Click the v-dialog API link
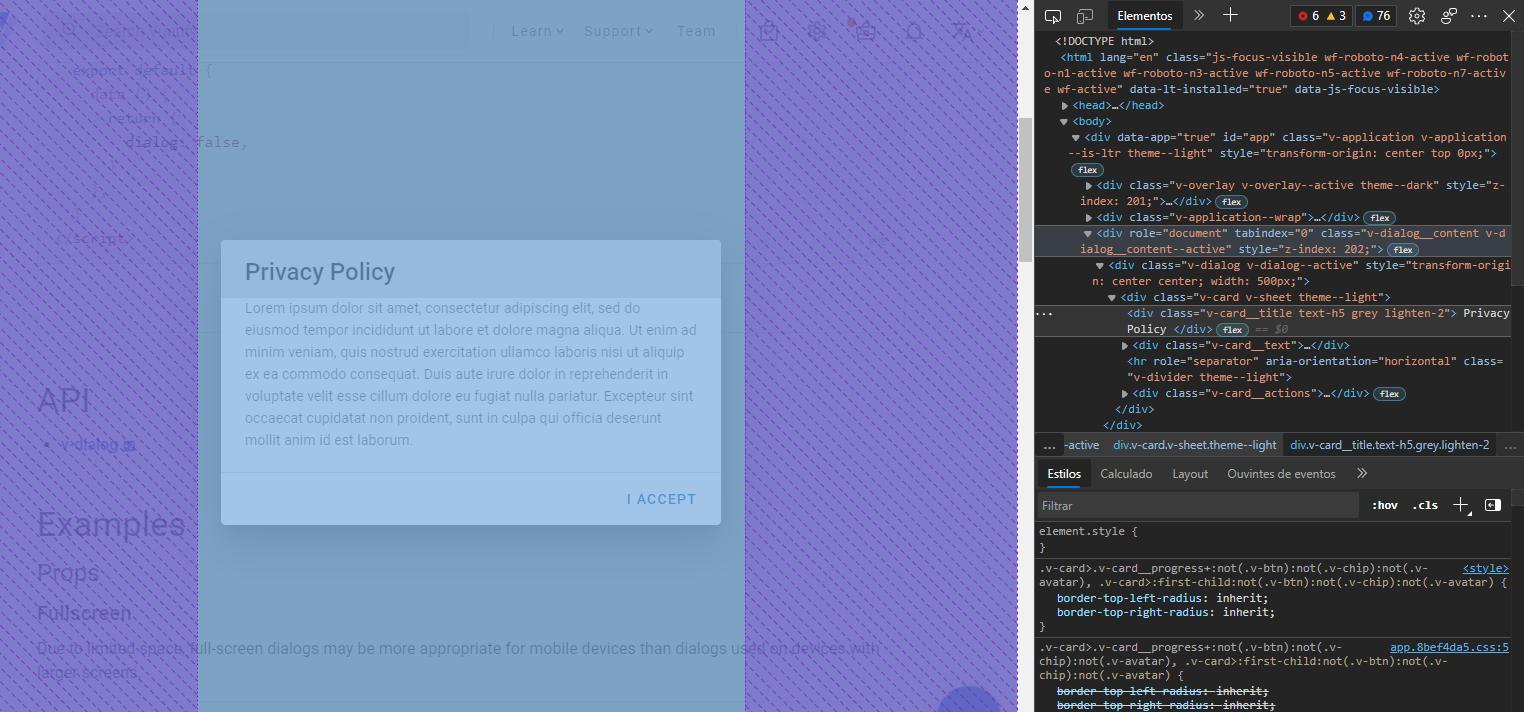This screenshot has height=712, width=1524. coord(97,445)
